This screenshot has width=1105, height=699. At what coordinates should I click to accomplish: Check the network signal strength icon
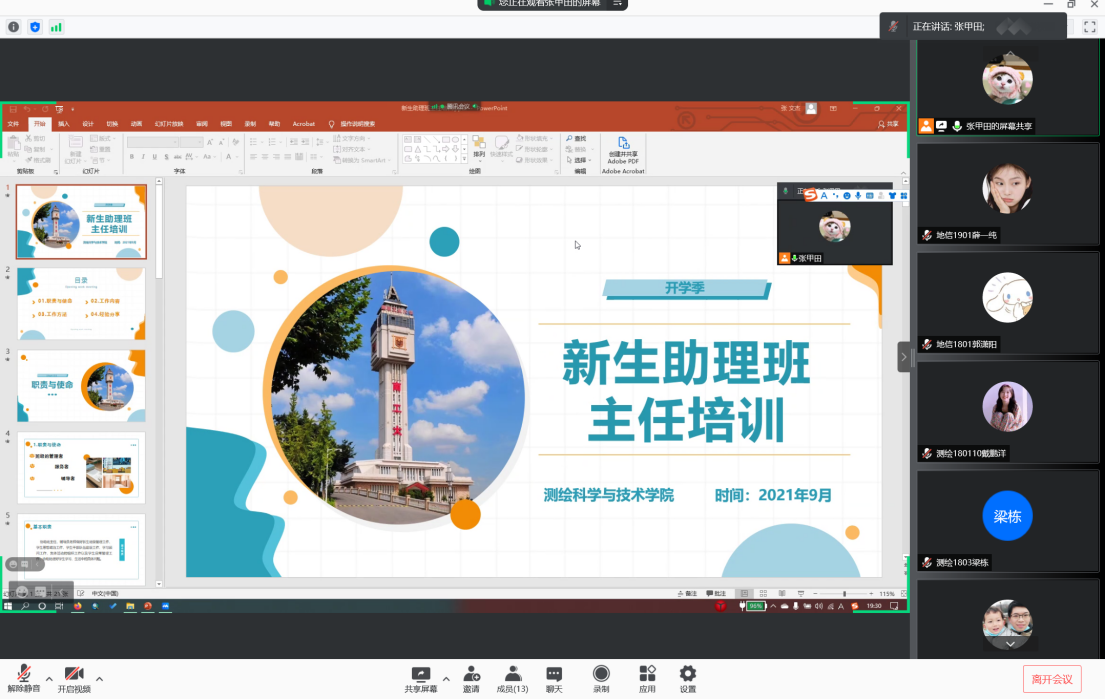(x=56, y=27)
